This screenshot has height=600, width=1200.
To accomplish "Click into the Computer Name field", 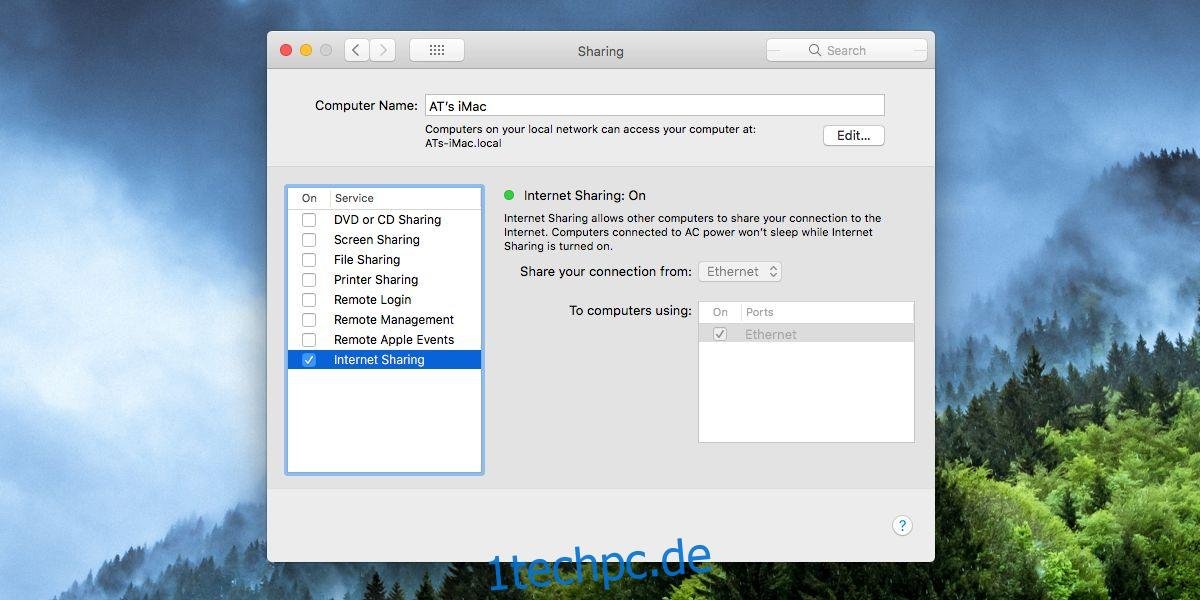I will click(x=655, y=105).
